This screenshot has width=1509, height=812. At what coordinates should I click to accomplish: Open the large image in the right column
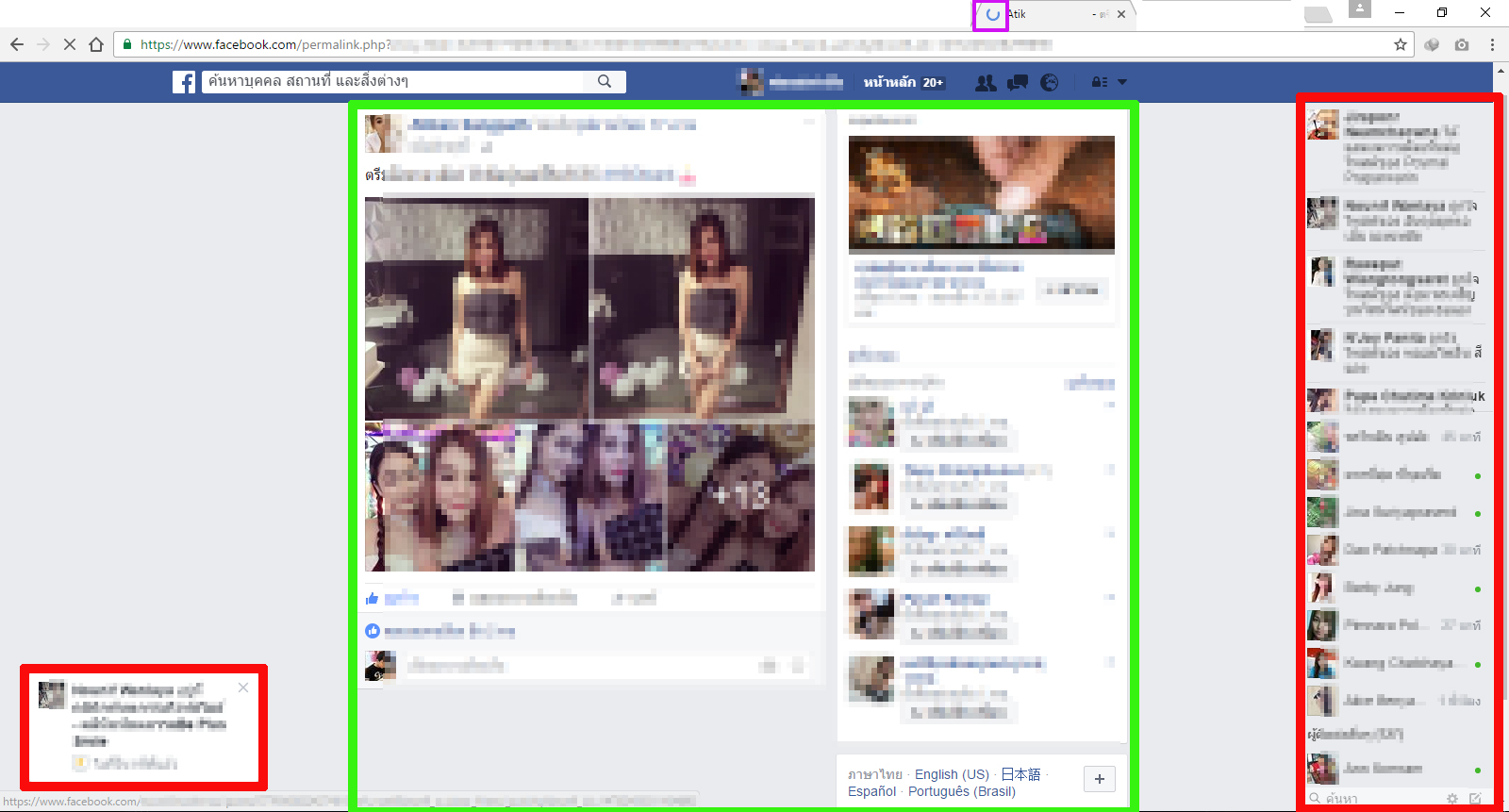[x=981, y=195]
